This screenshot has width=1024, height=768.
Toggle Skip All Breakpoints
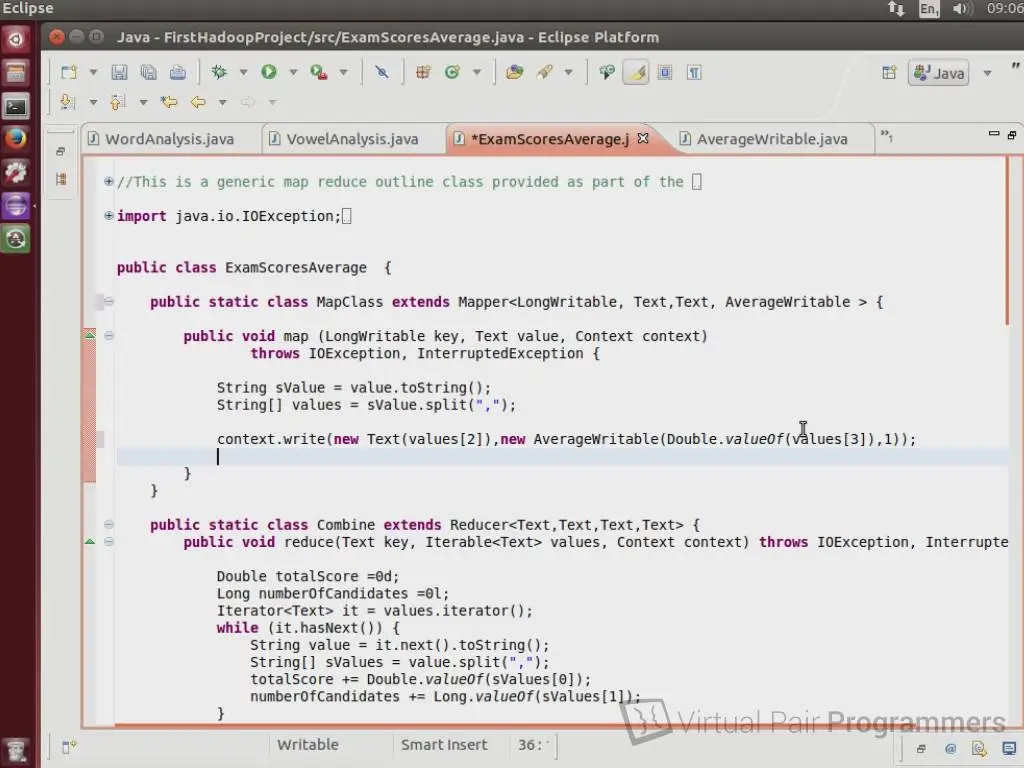tap(382, 72)
